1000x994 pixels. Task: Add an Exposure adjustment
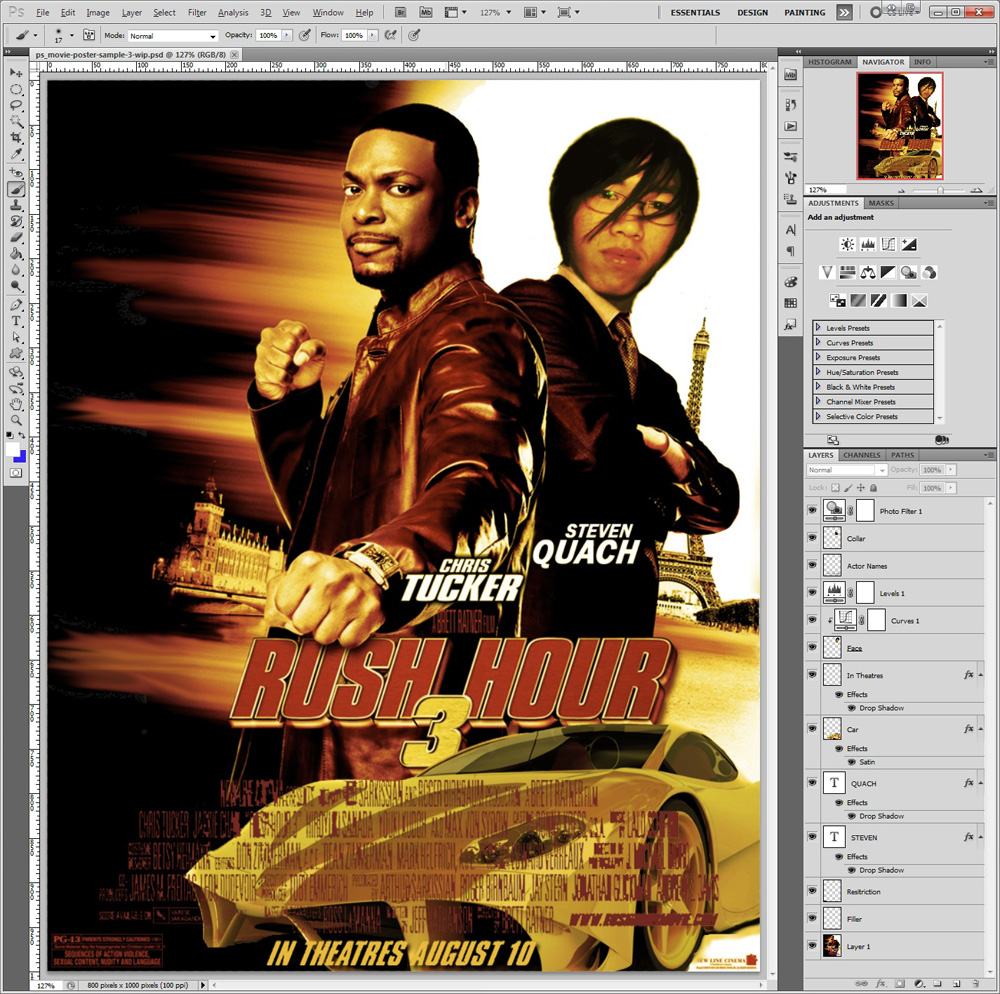click(x=909, y=244)
